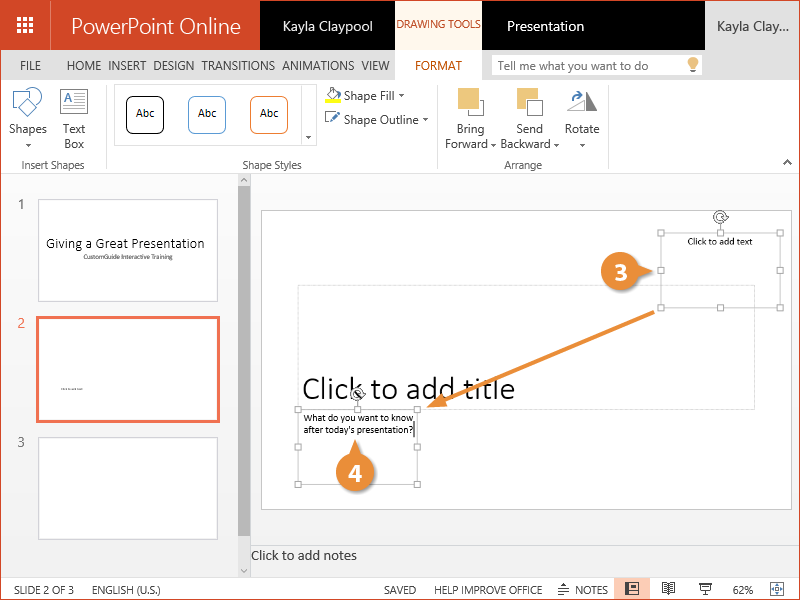Screen dimensions: 800x600
Task: Collapse the ribbon with the chevron
Action: click(x=787, y=162)
